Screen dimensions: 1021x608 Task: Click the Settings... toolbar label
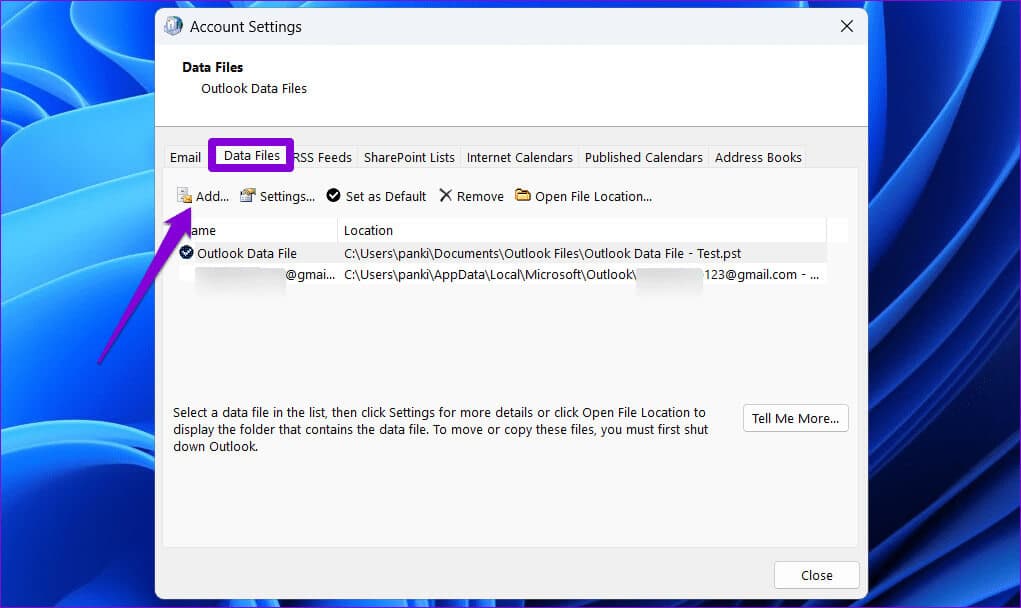pyautogui.click(x=287, y=197)
